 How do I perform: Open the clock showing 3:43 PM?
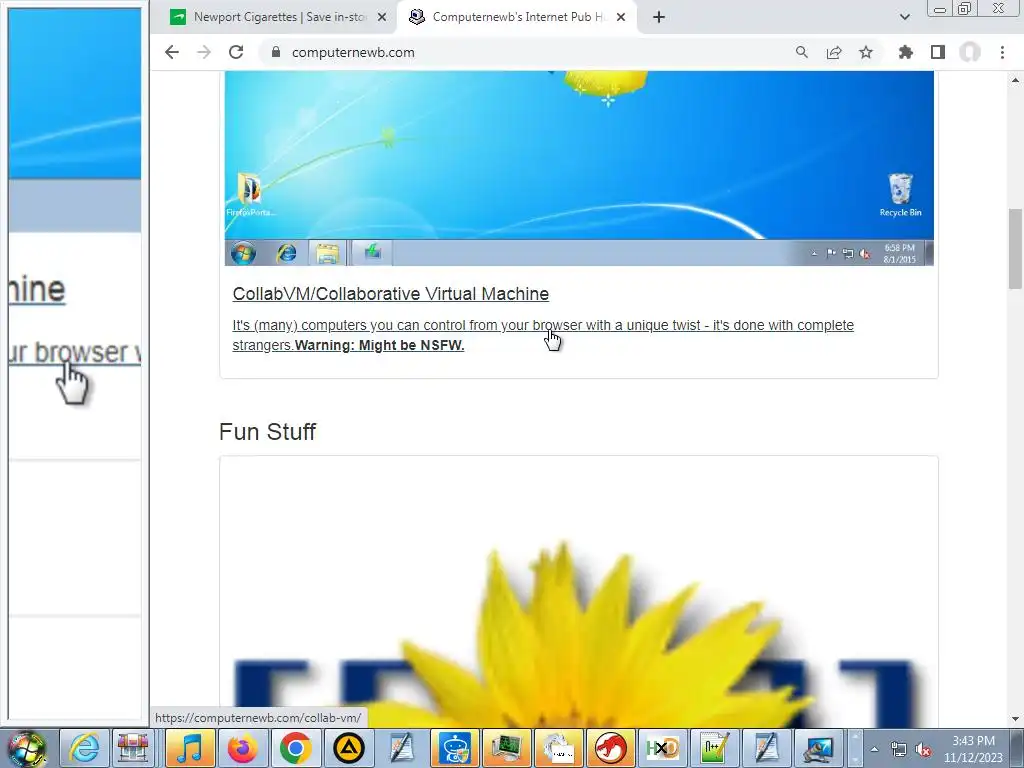click(x=973, y=749)
